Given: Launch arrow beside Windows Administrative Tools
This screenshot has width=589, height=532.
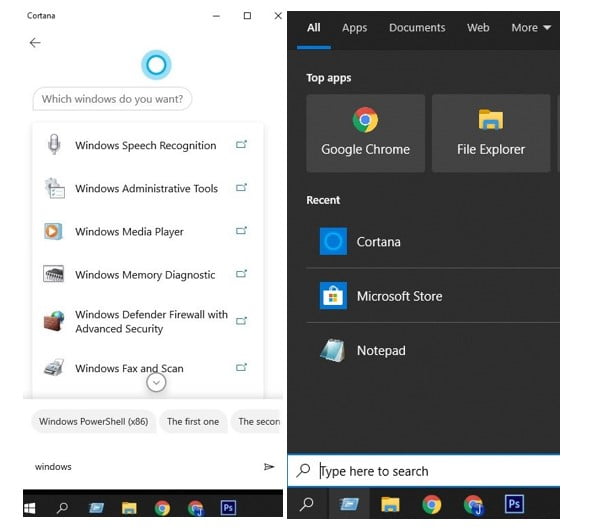Looking at the screenshot, I should (241, 187).
